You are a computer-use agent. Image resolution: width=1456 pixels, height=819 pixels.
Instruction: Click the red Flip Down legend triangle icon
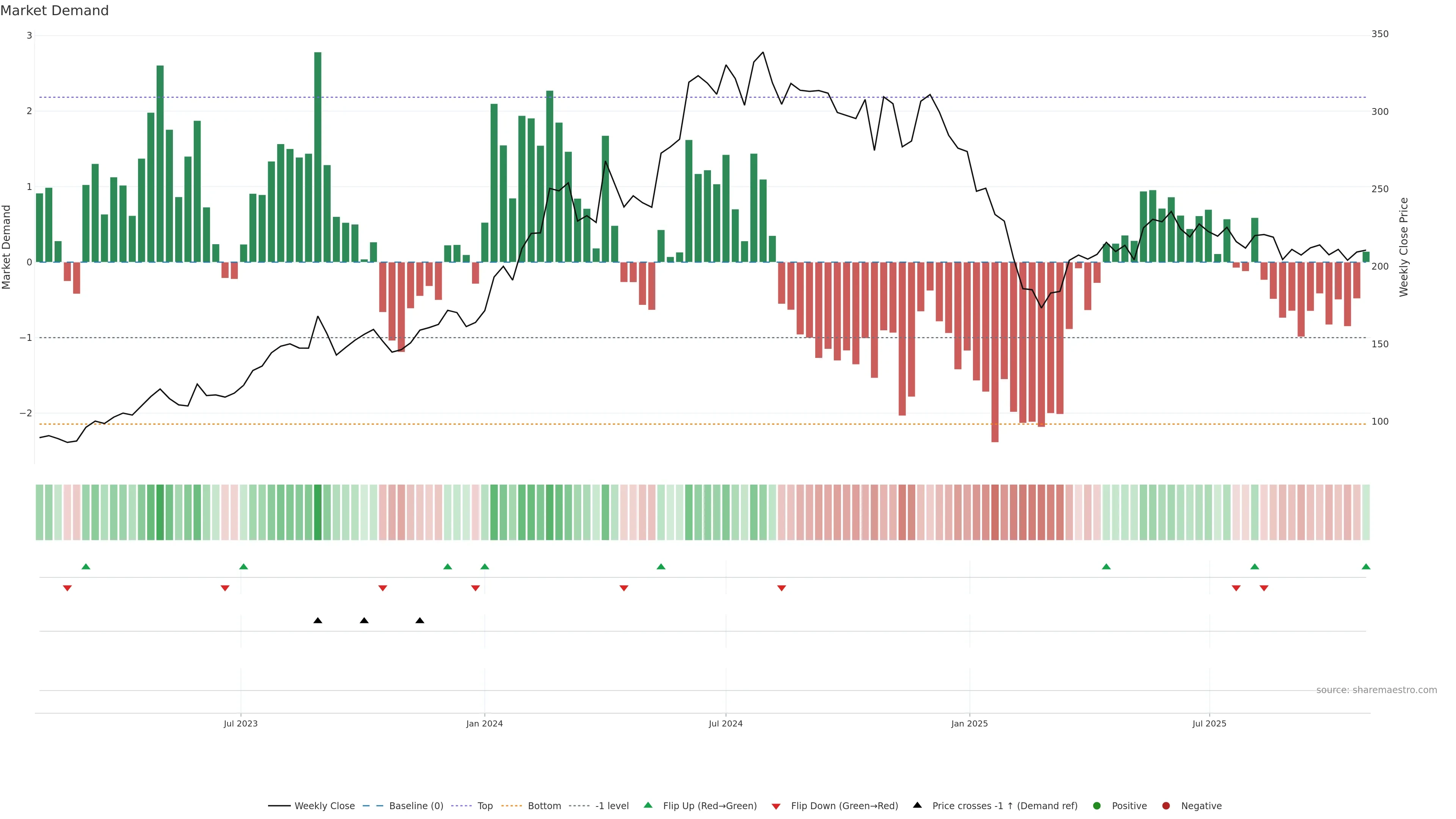[776, 806]
